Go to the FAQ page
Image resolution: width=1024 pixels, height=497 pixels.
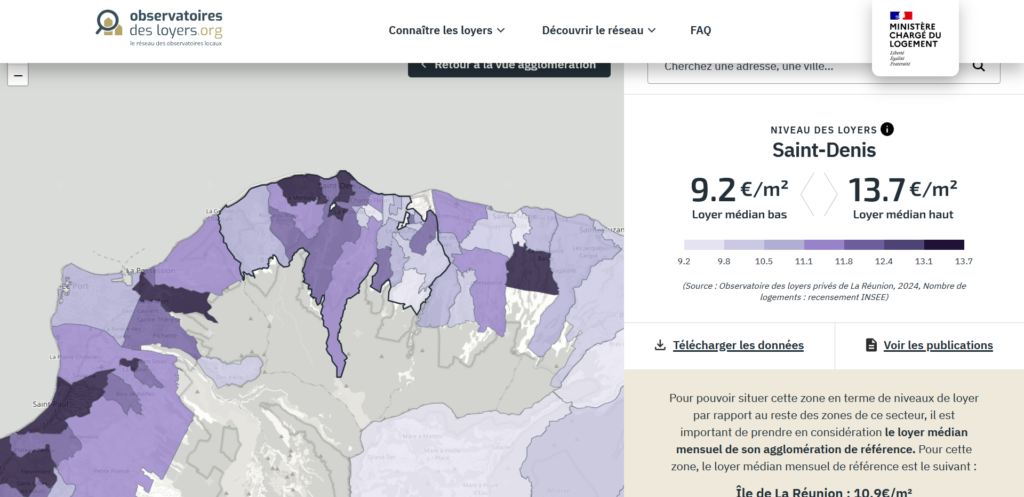[700, 30]
